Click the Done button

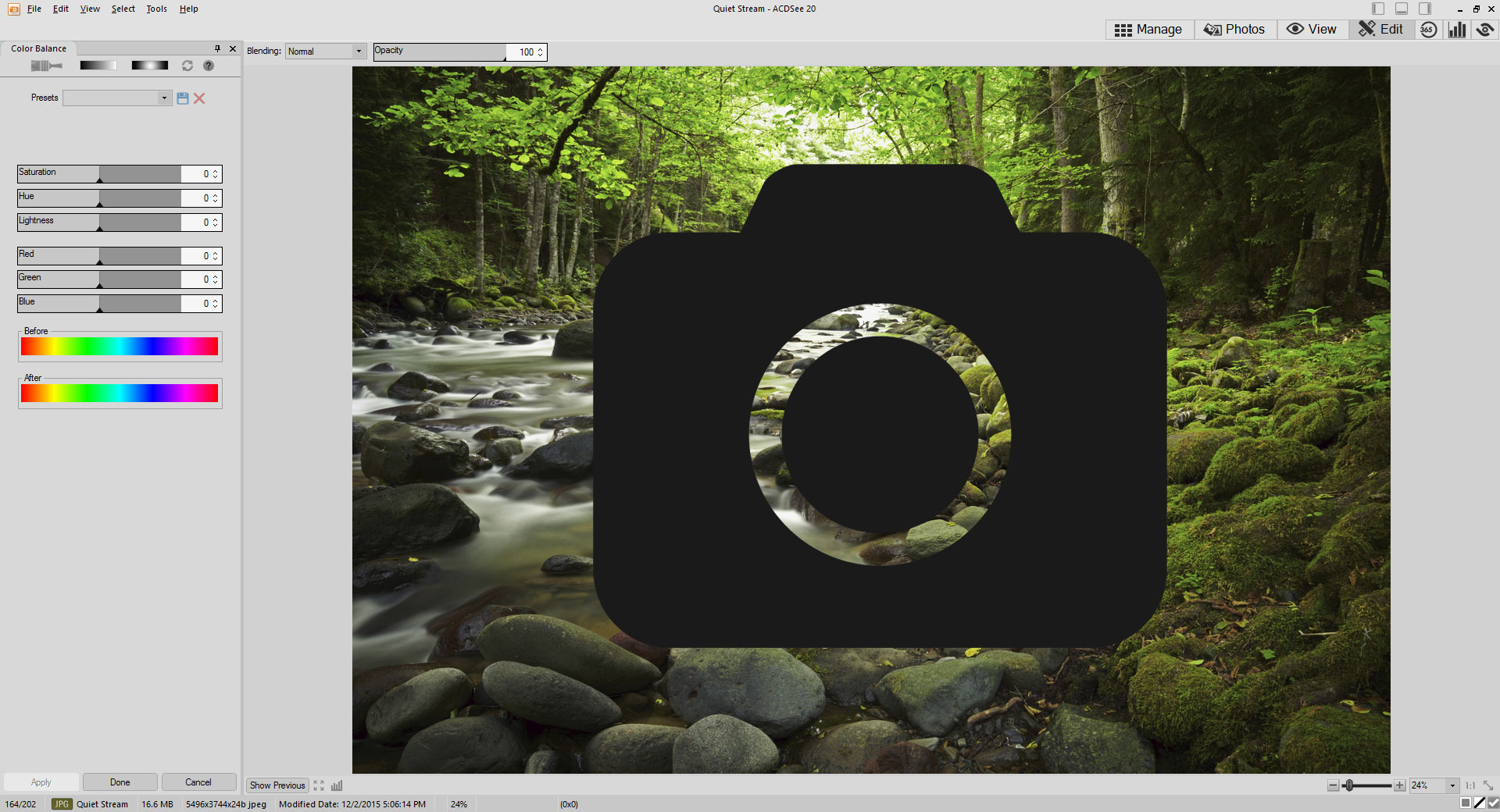coord(120,782)
